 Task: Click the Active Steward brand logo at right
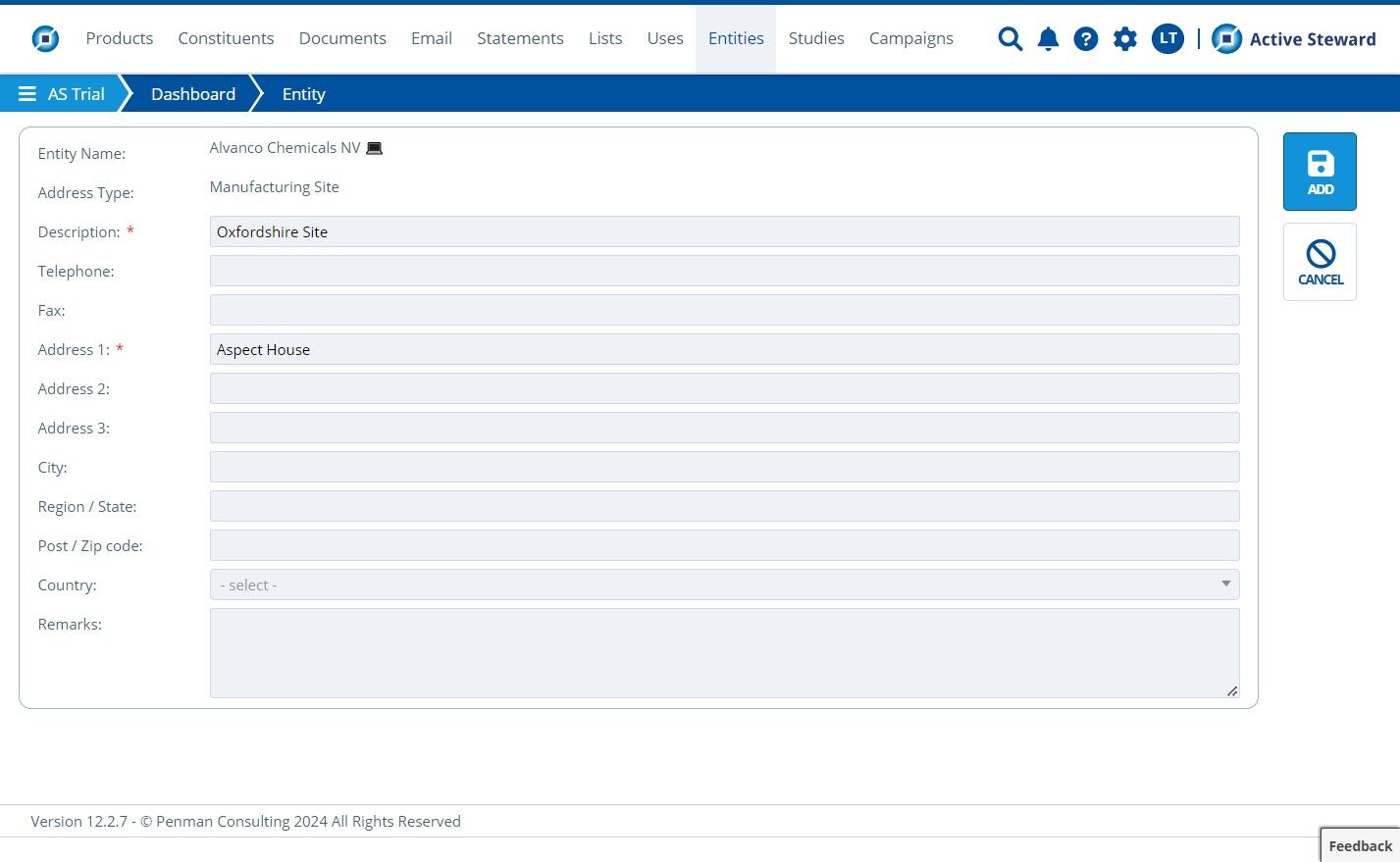click(1294, 38)
